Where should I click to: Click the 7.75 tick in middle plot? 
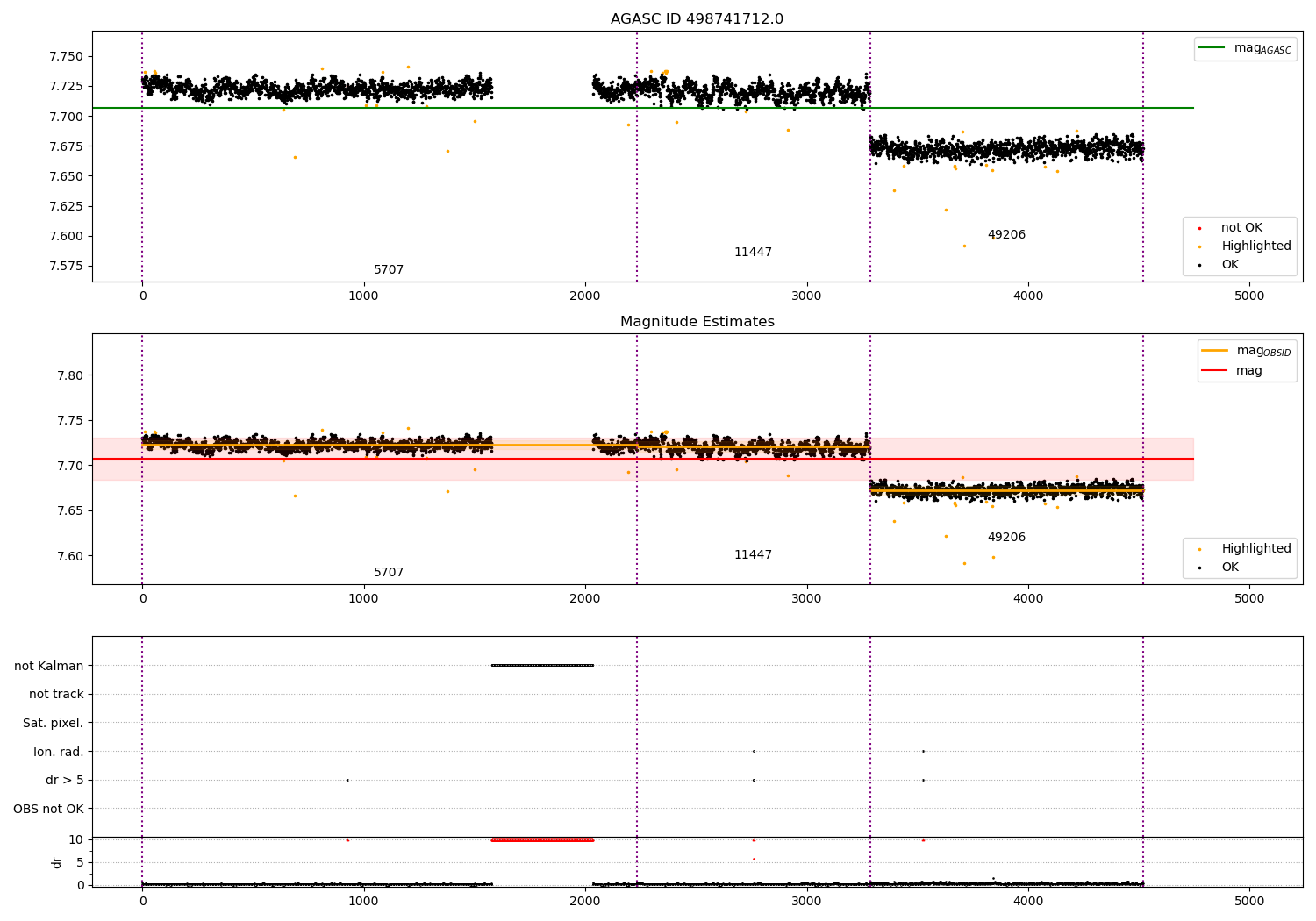tap(69, 421)
